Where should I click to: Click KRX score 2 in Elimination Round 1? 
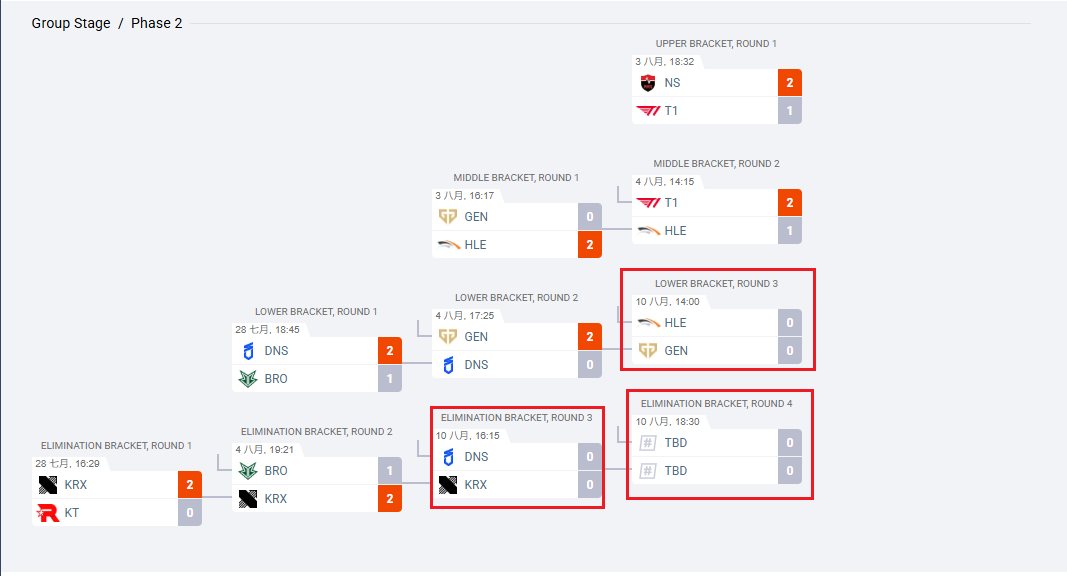click(x=190, y=485)
